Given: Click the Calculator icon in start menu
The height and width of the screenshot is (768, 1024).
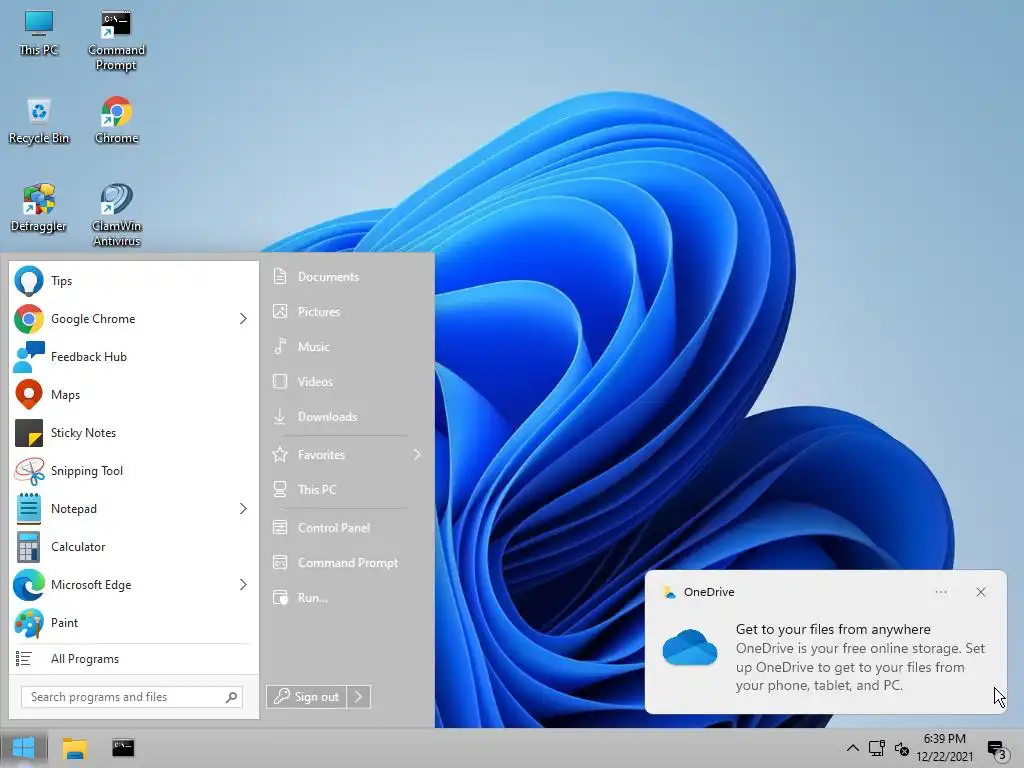Looking at the screenshot, I should [x=29, y=547].
